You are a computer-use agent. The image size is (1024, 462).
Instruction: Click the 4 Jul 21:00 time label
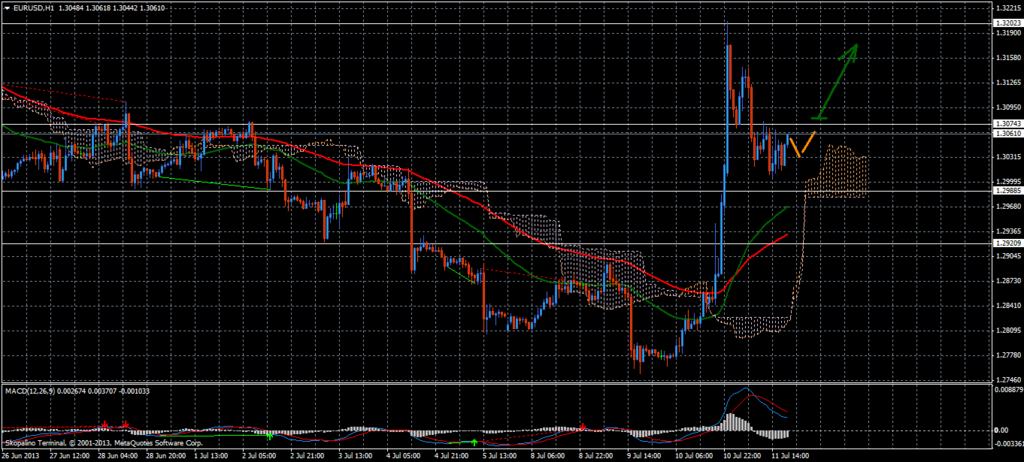tap(452, 456)
